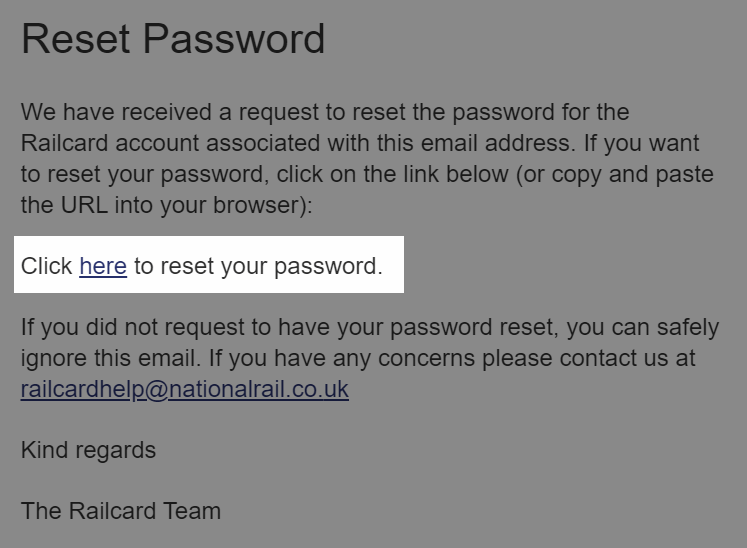Click the line "the URL into your browser):"
The height and width of the screenshot is (548, 747).
pyautogui.click(x=167, y=205)
